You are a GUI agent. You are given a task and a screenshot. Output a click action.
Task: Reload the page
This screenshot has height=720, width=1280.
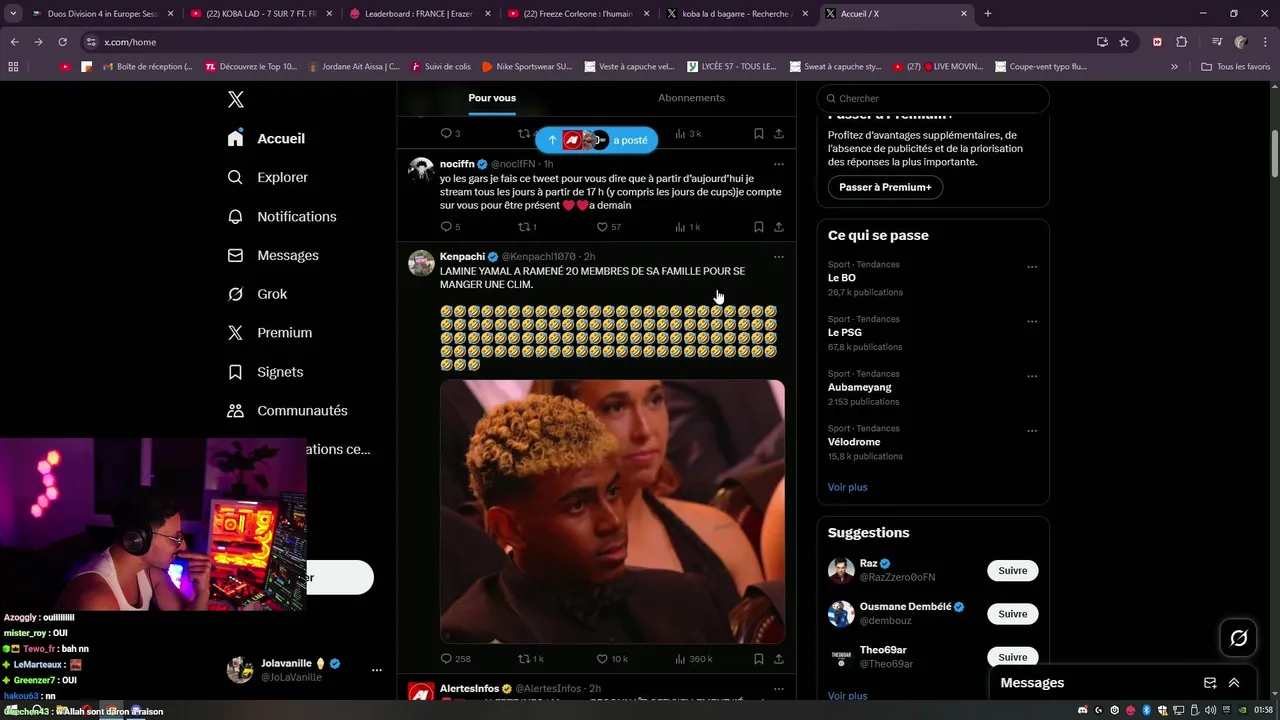62,42
